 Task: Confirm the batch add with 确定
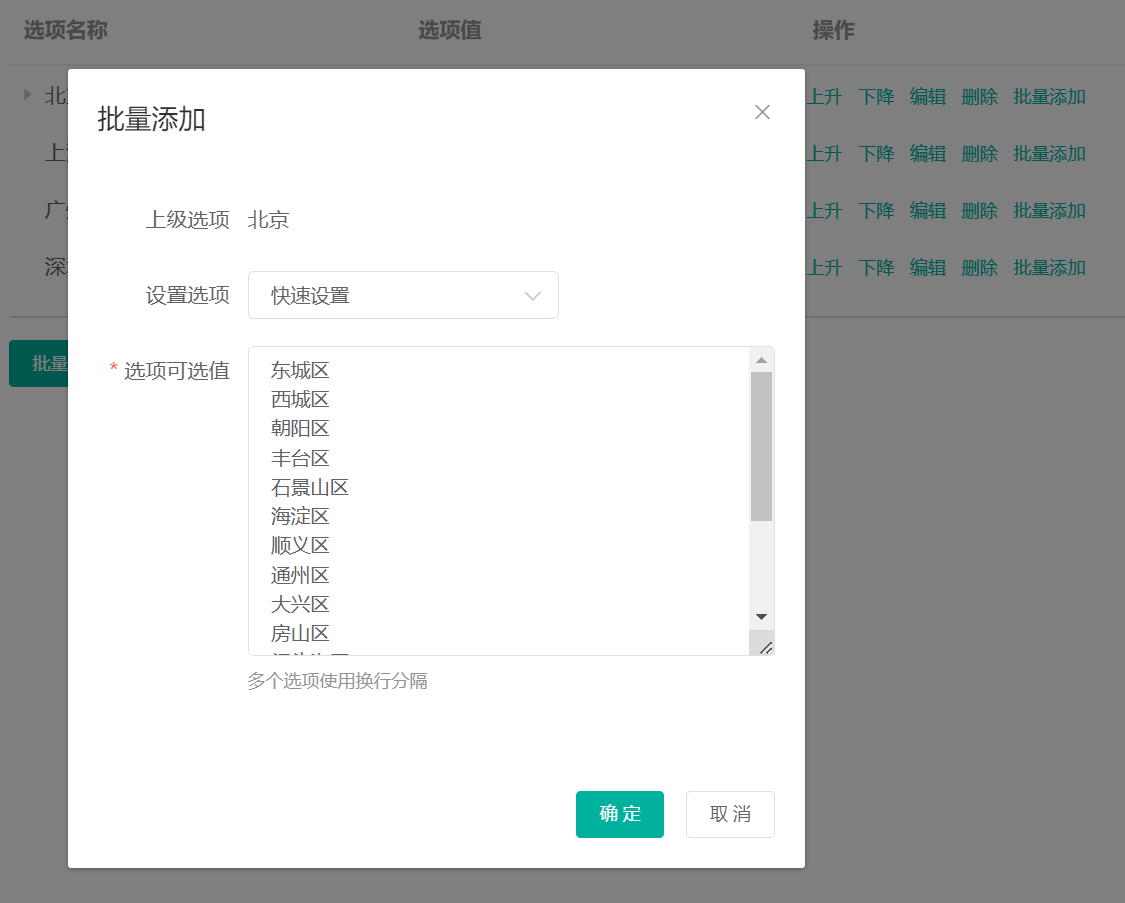619,814
